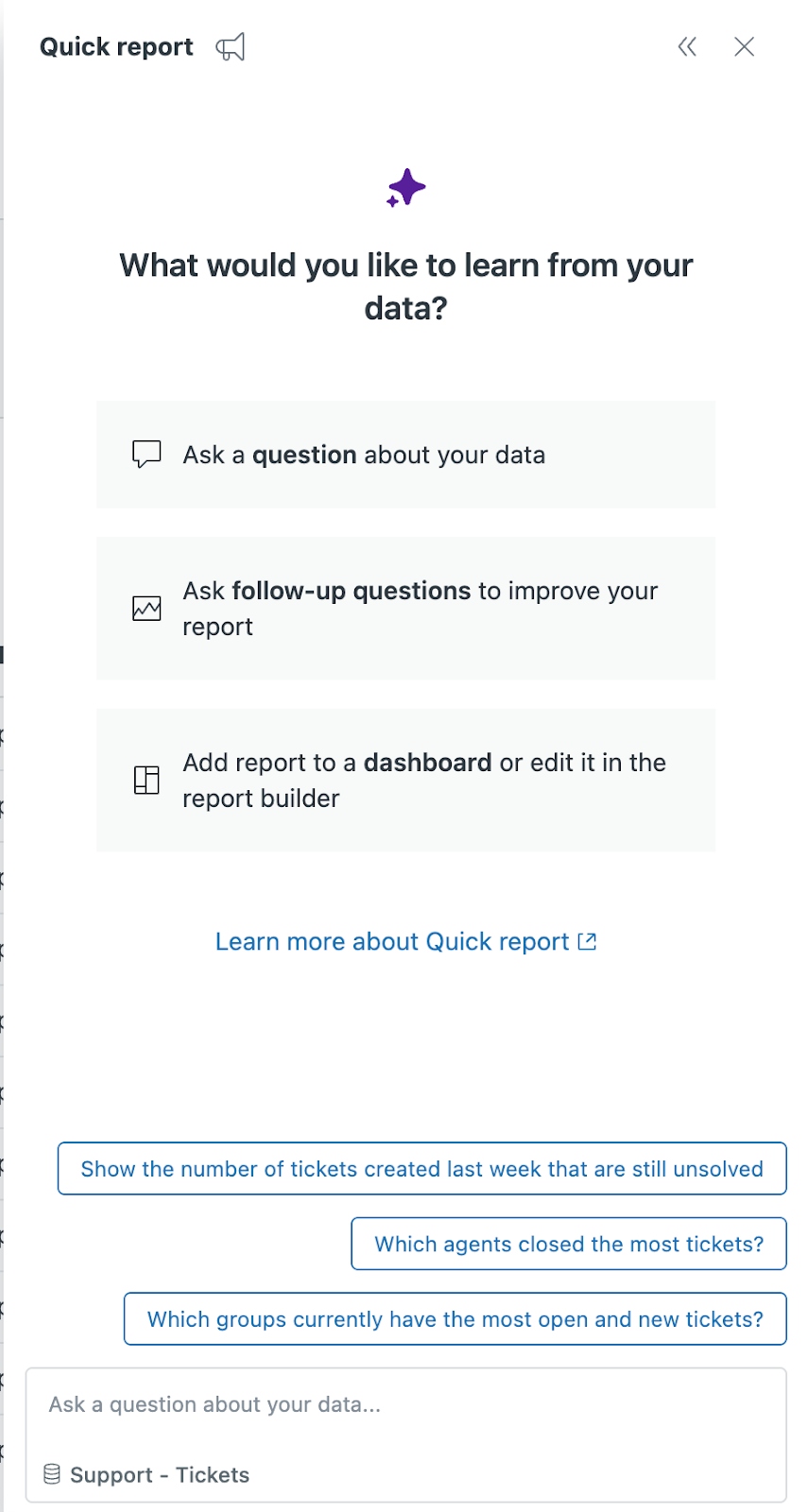This screenshot has width=807, height=1512.
Task: Click the dashboard layout icon
Action: pos(146,781)
